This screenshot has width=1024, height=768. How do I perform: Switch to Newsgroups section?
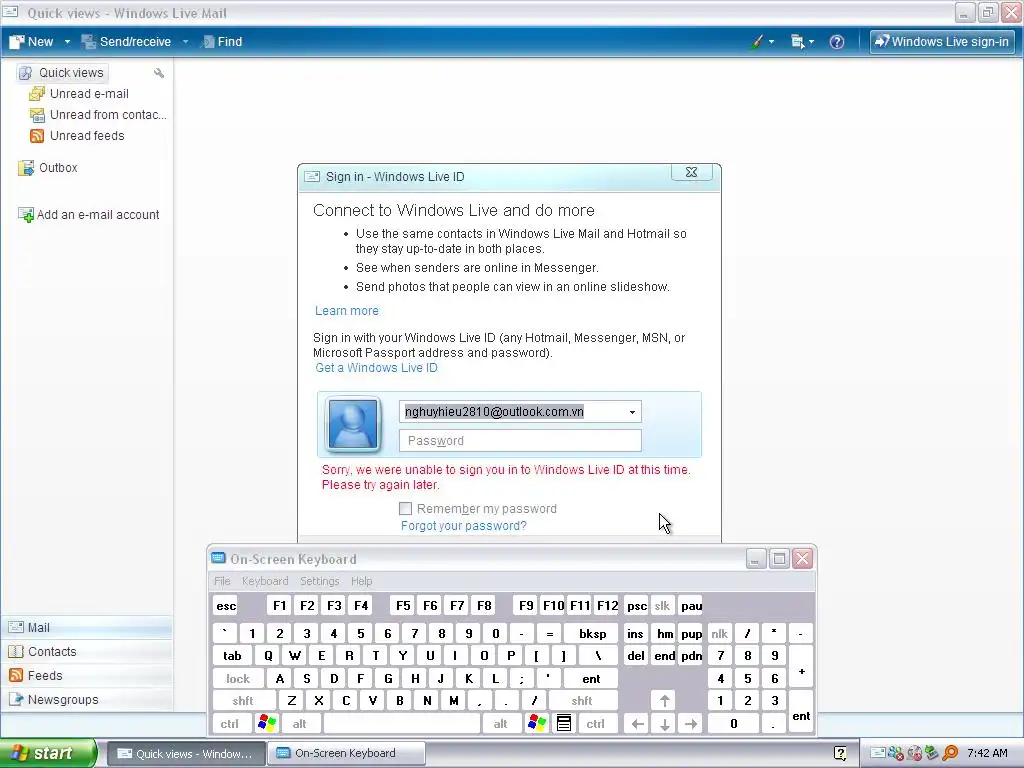click(x=87, y=699)
